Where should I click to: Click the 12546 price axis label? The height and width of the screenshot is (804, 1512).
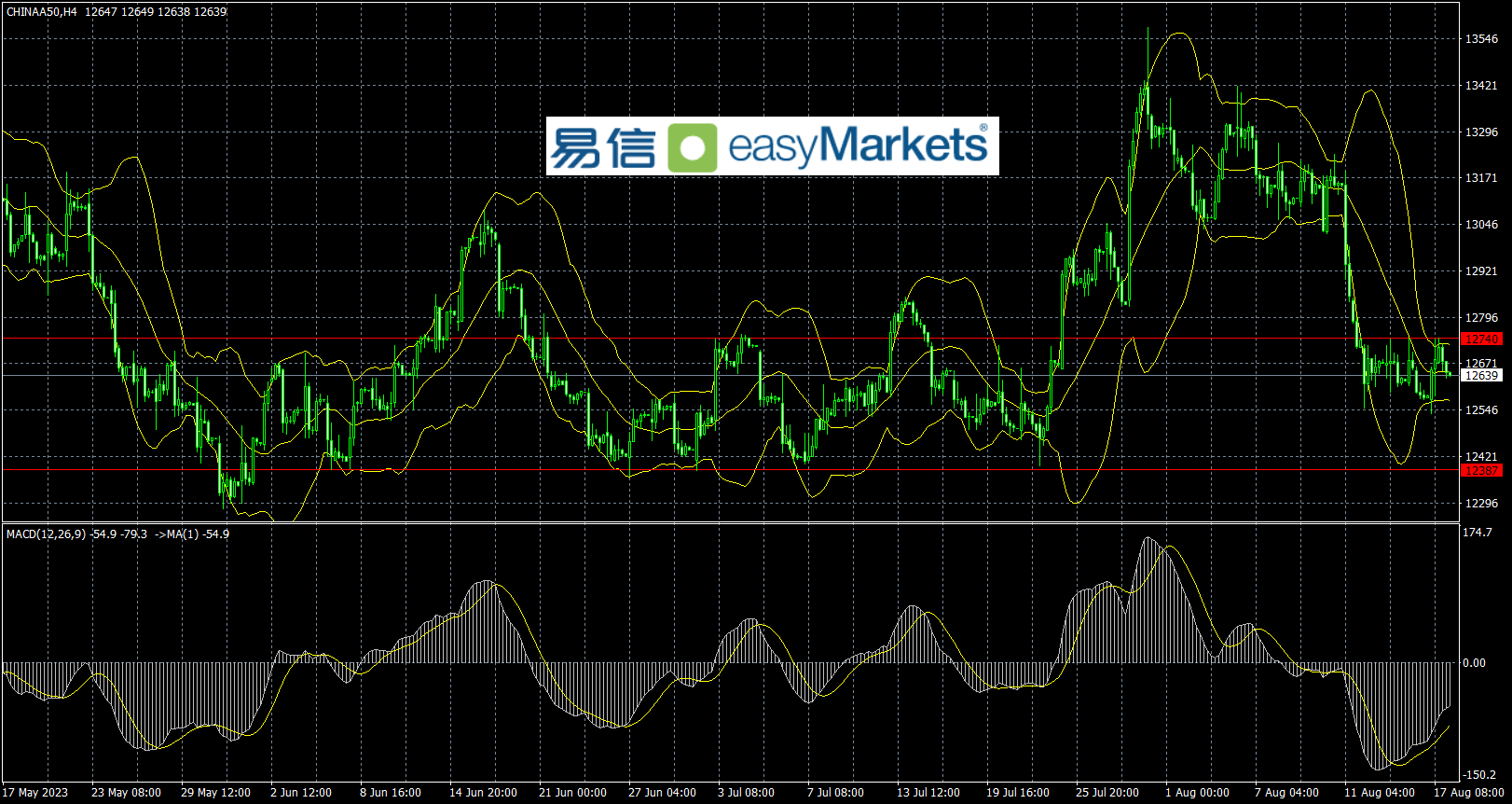[x=1481, y=410]
